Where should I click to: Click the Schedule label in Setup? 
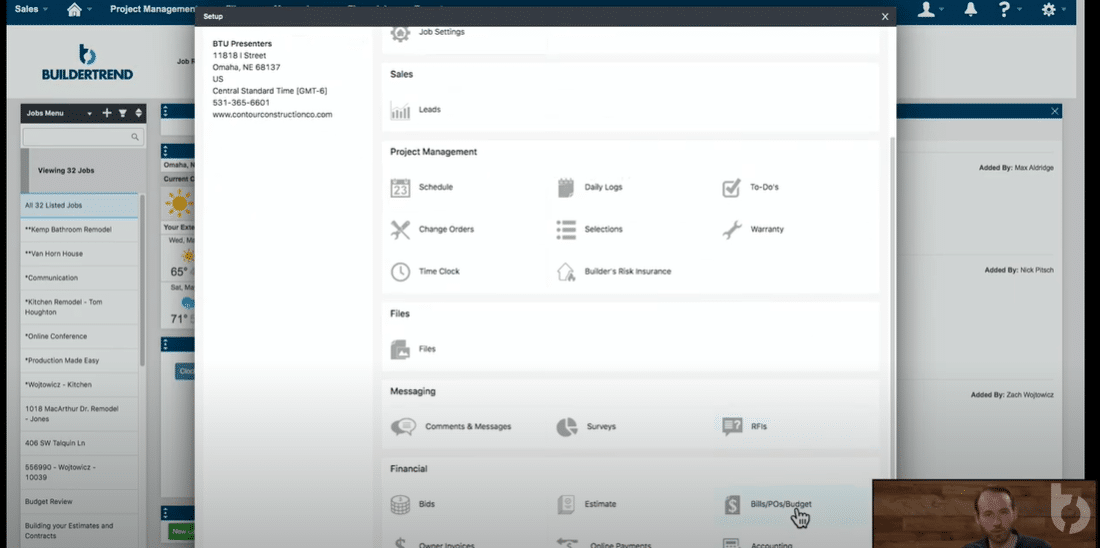tap(436, 187)
